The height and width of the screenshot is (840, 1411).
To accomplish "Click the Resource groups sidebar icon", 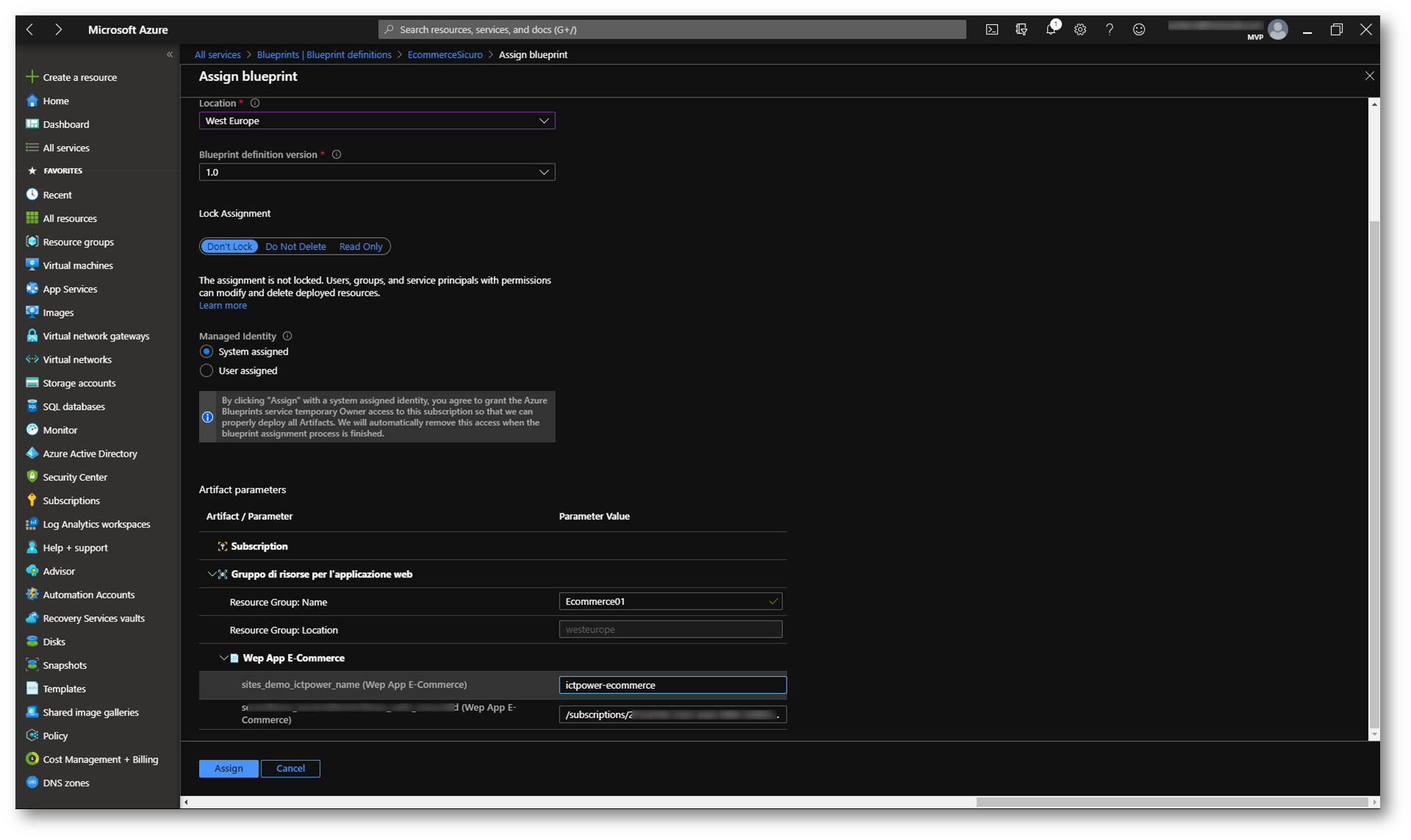I will (x=32, y=242).
